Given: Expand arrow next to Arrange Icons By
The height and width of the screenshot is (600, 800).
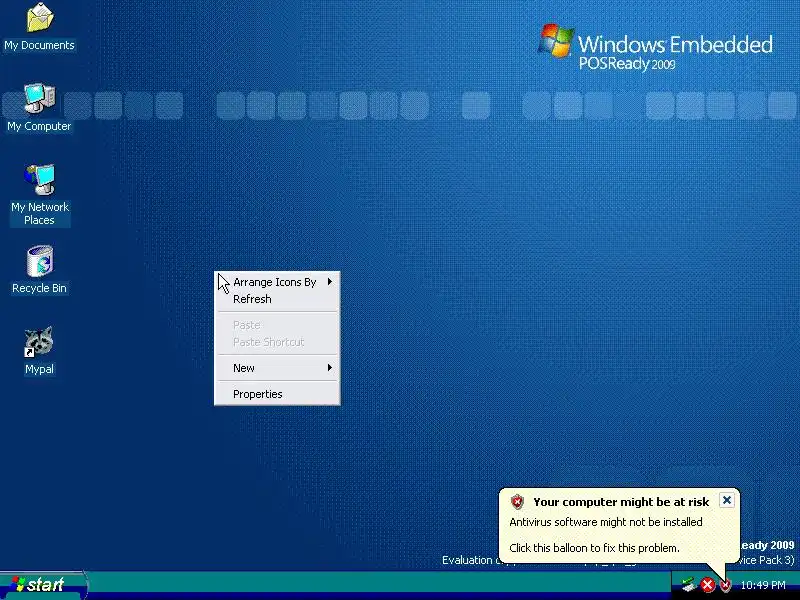Looking at the screenshot, I should (x=330, y=282).
